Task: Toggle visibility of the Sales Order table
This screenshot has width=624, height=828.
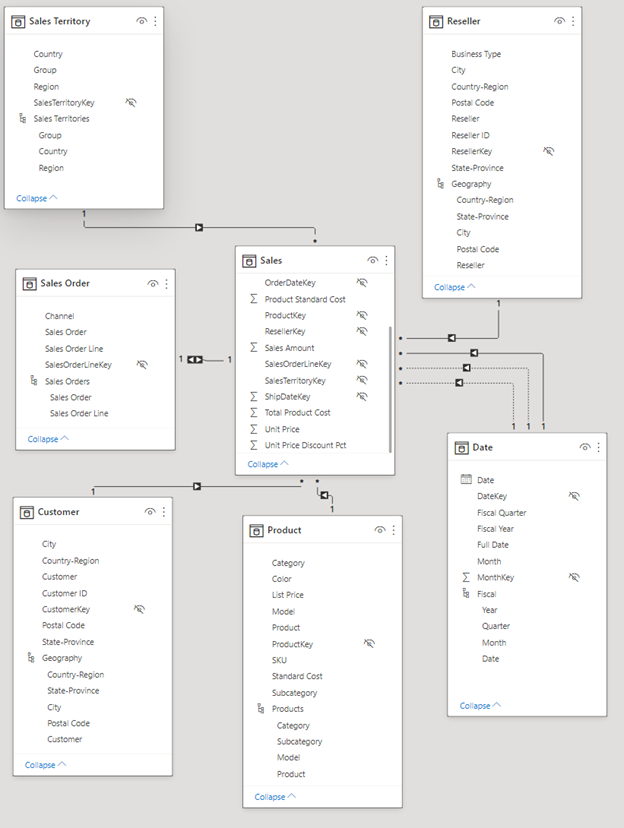Action: click(x=153, y=283)
